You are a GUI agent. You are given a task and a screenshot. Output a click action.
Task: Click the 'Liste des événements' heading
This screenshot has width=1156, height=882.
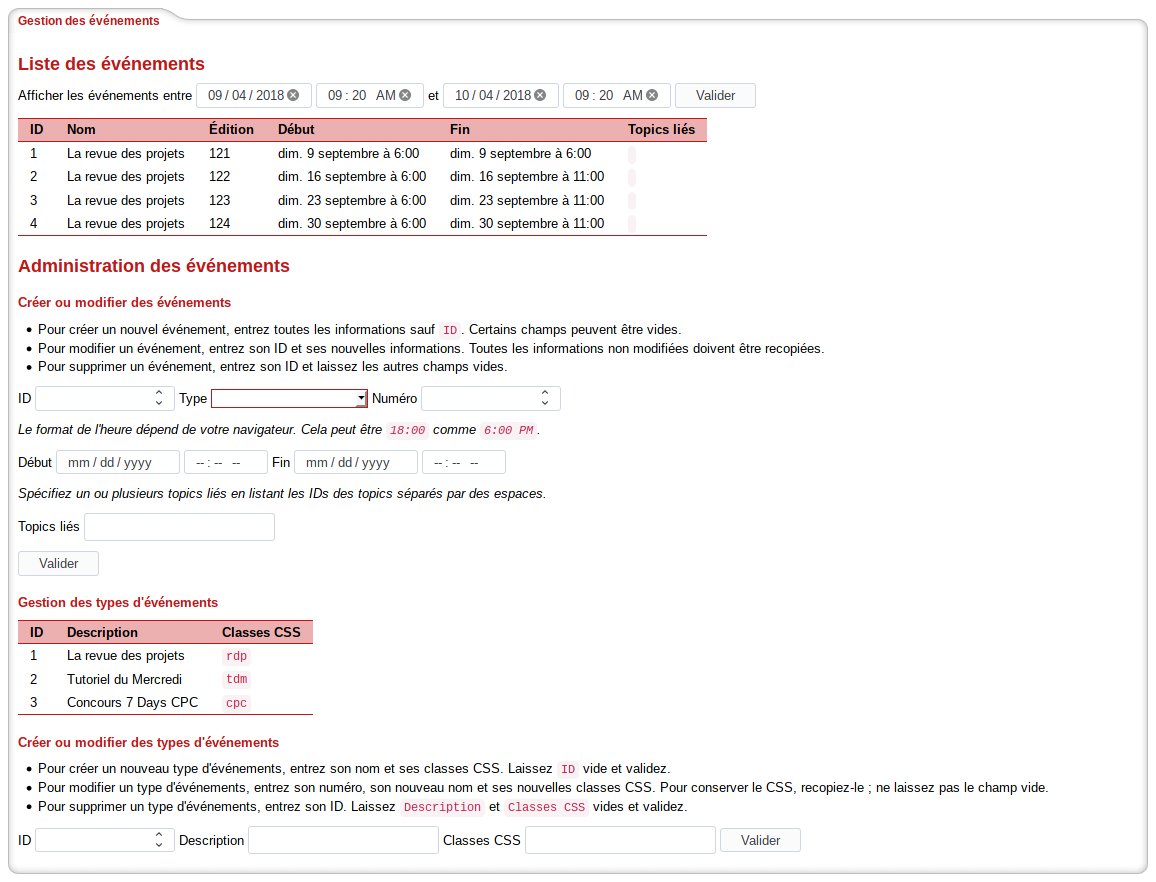tap(111, 64)
